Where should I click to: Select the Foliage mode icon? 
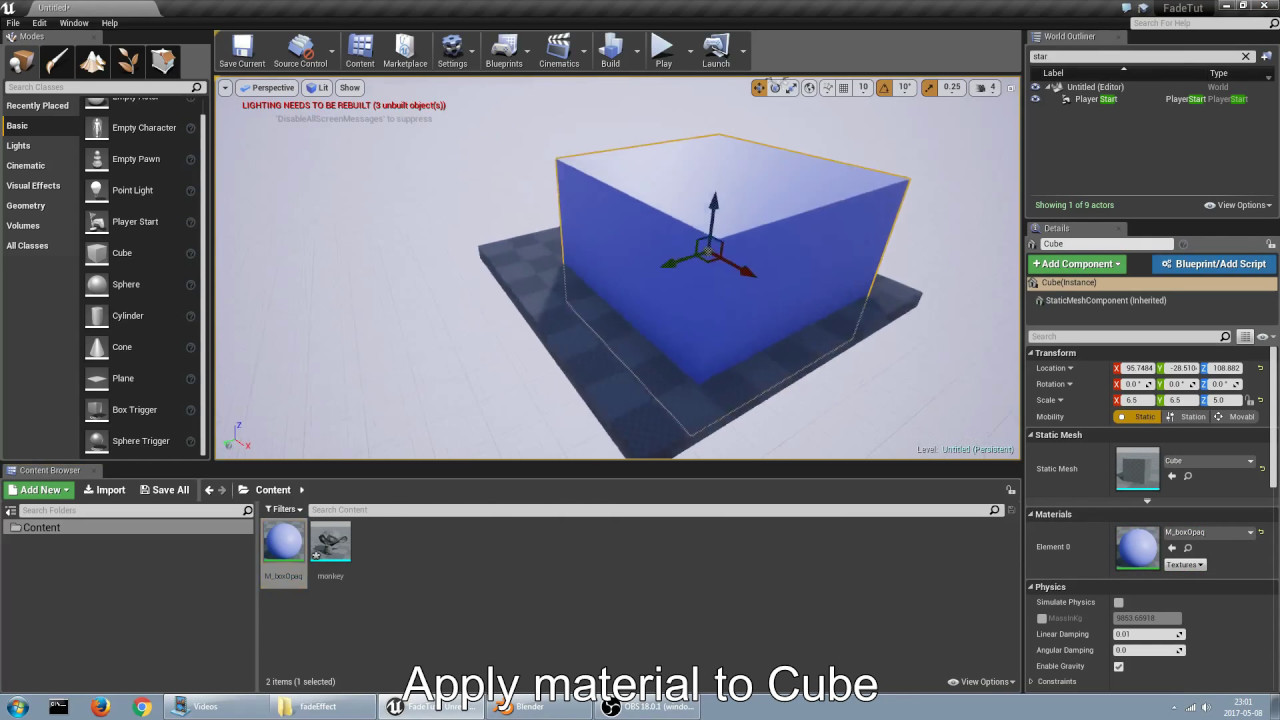128,62
